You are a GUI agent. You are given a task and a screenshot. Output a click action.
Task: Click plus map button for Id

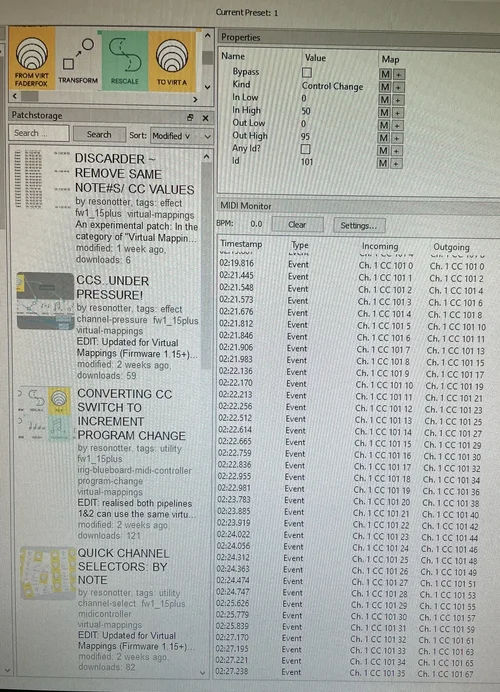click(x=395, y=164)
